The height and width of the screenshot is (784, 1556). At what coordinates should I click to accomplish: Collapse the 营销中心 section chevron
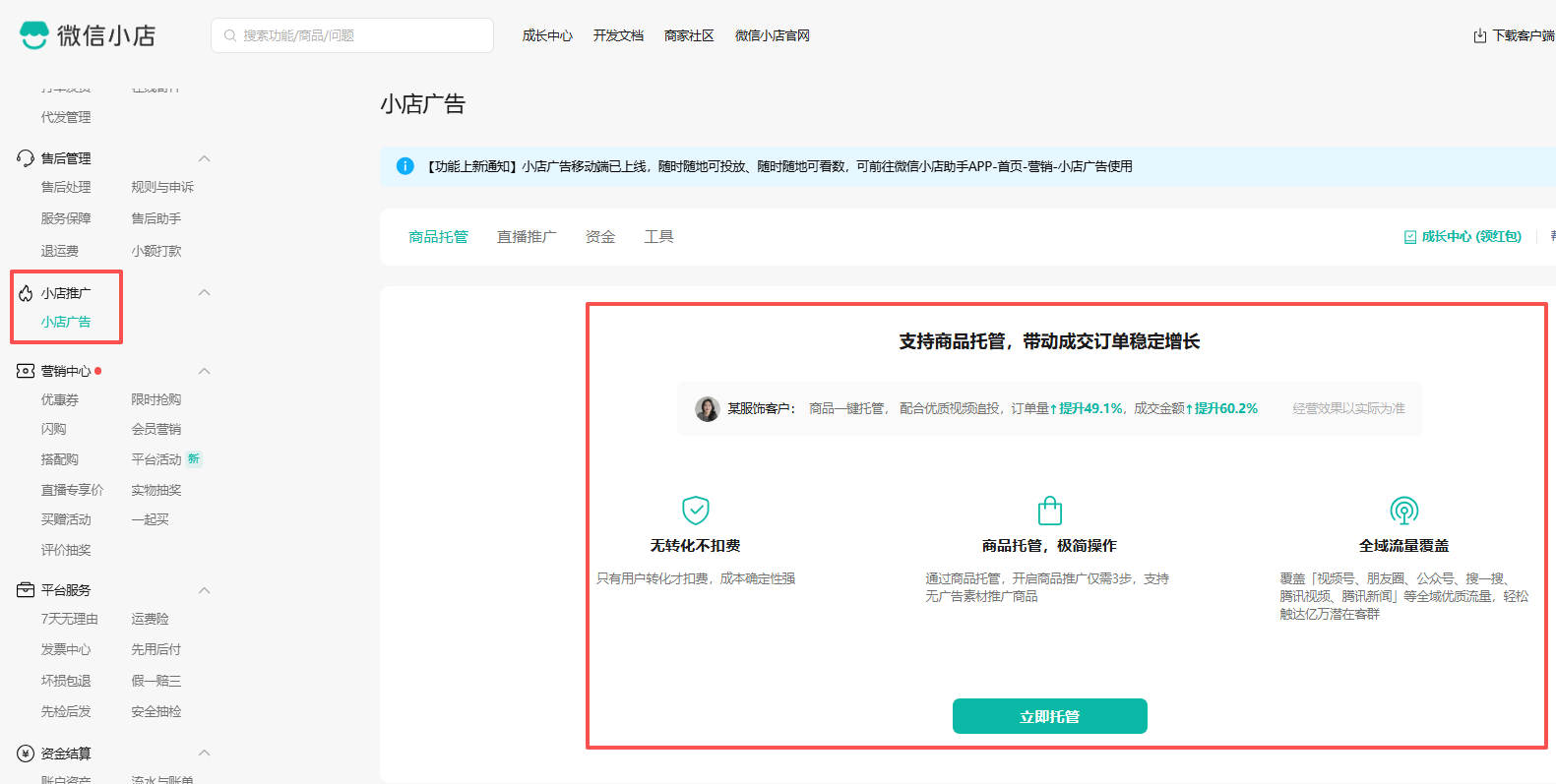pyautogui.click(x=205, y=371)
